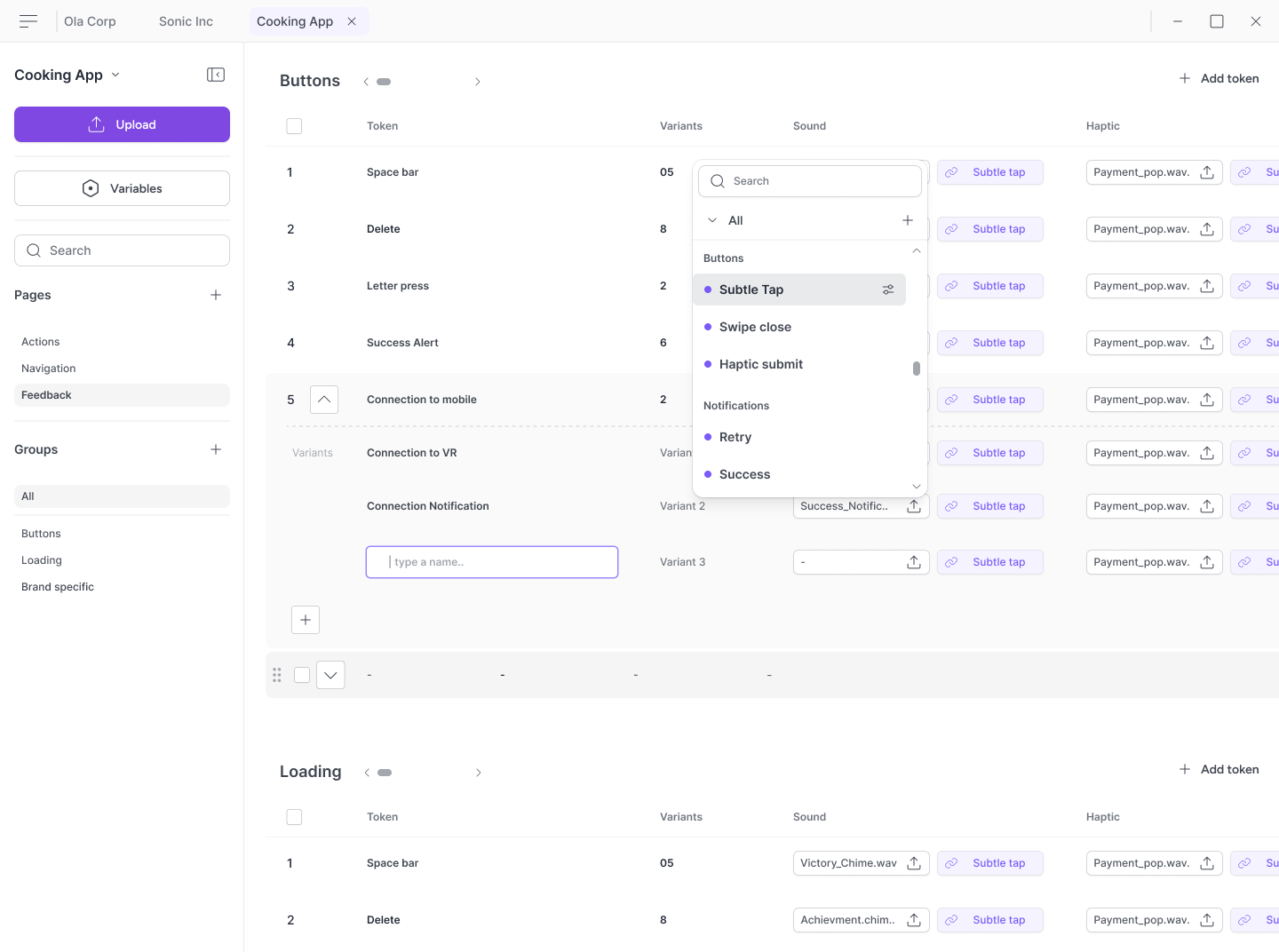Screen dimensions: 1279x952
Task: Focus the sidebar Search field
Action: click(122, 250)
